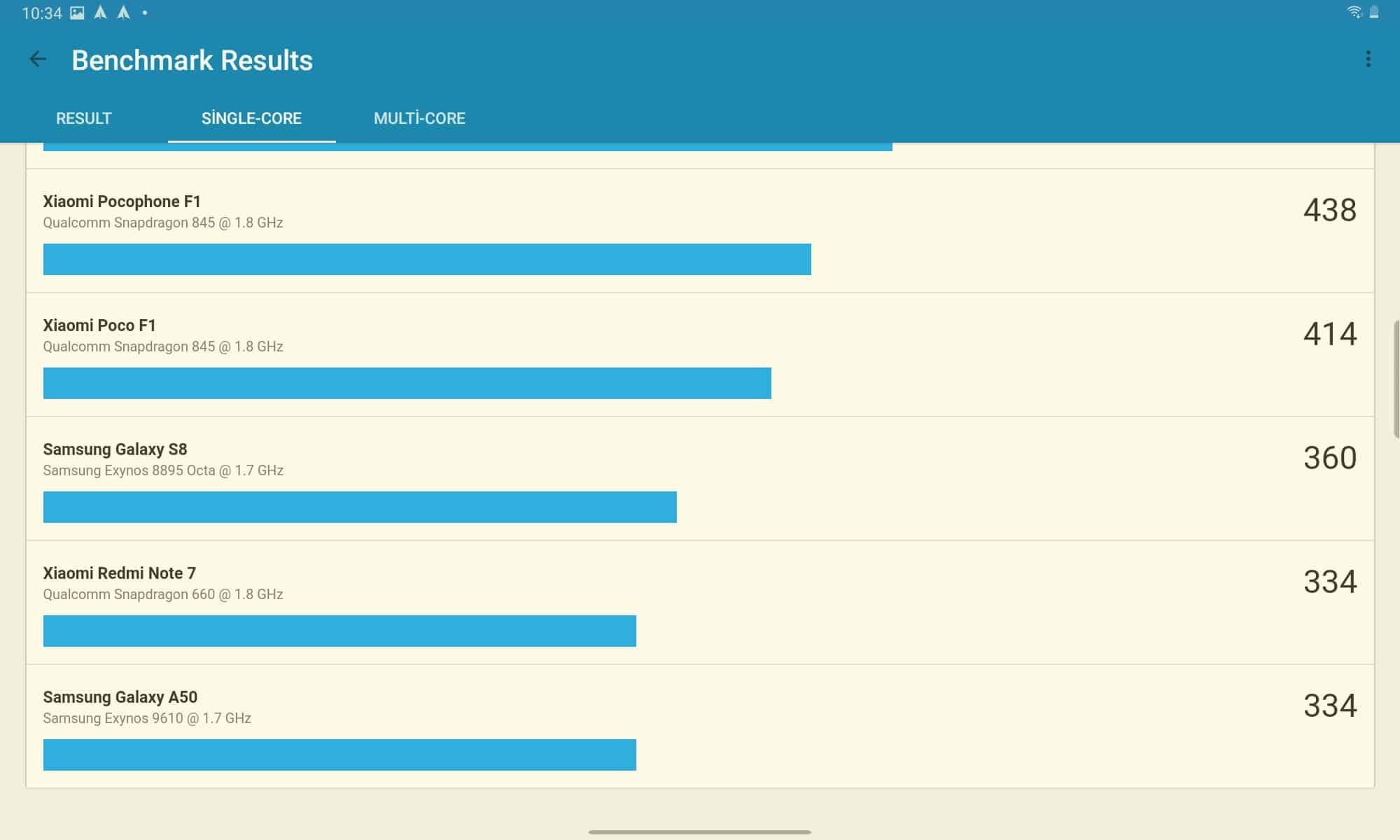Tap the Samsung Galaxy A50 device name
This screenshot has height=840, width=1400.
[x=120, y=697]
